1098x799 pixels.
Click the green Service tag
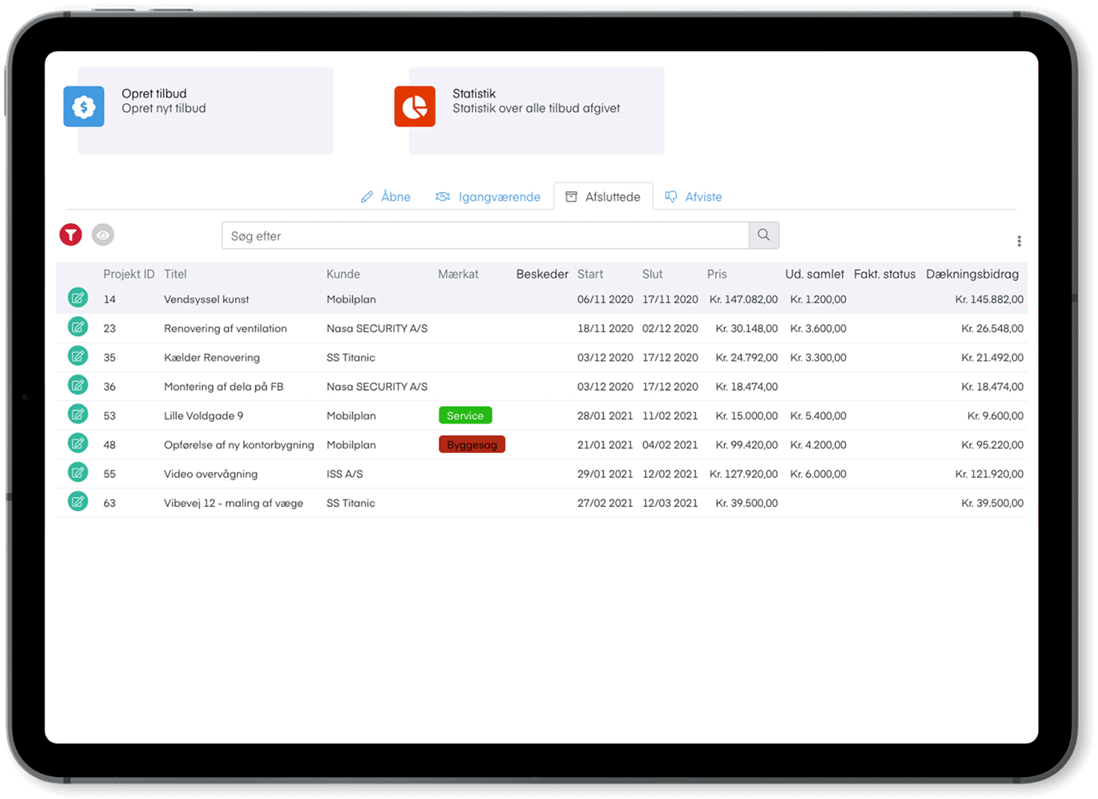(465, 416)
